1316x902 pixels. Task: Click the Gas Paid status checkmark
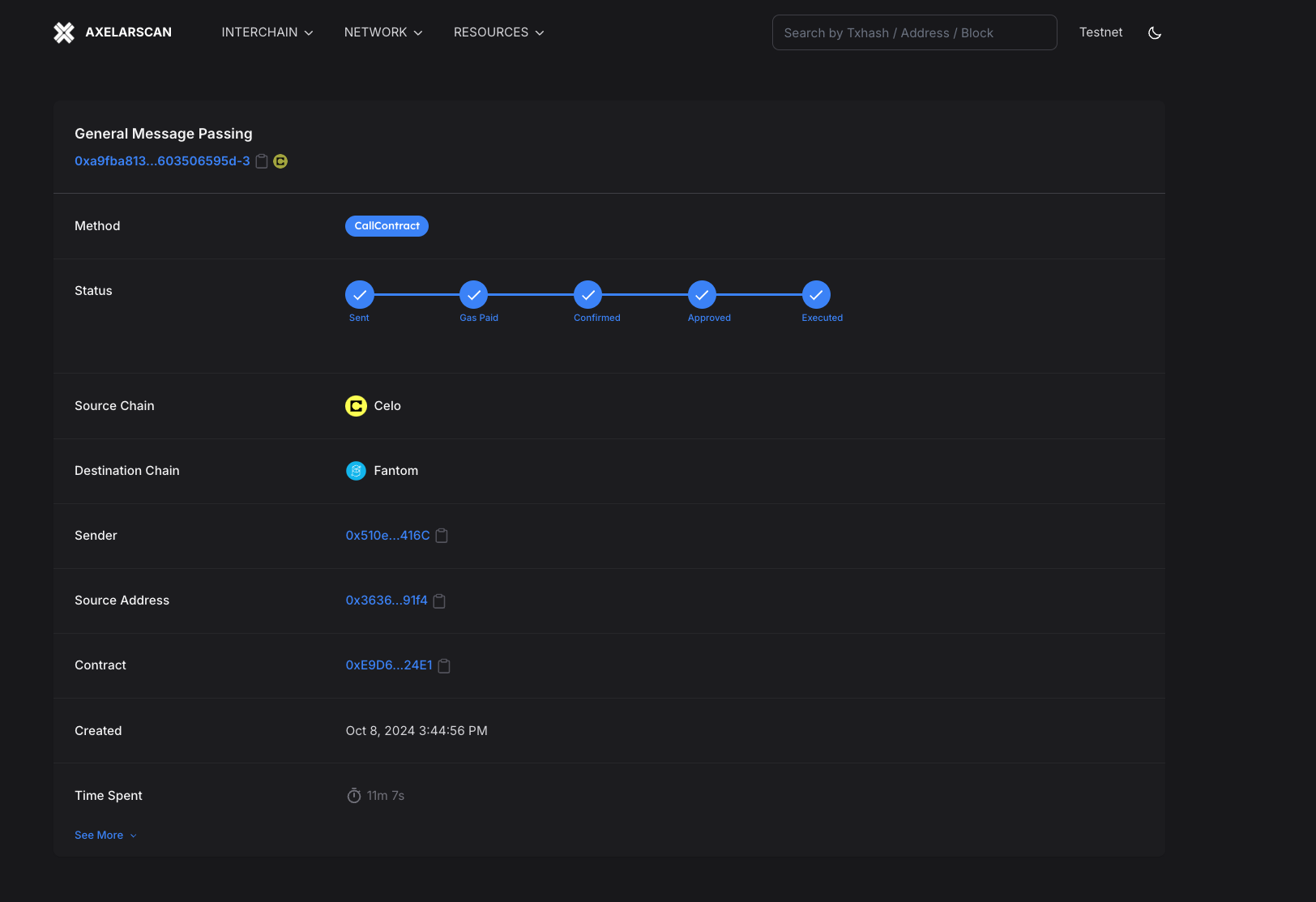tap(474, 295)
